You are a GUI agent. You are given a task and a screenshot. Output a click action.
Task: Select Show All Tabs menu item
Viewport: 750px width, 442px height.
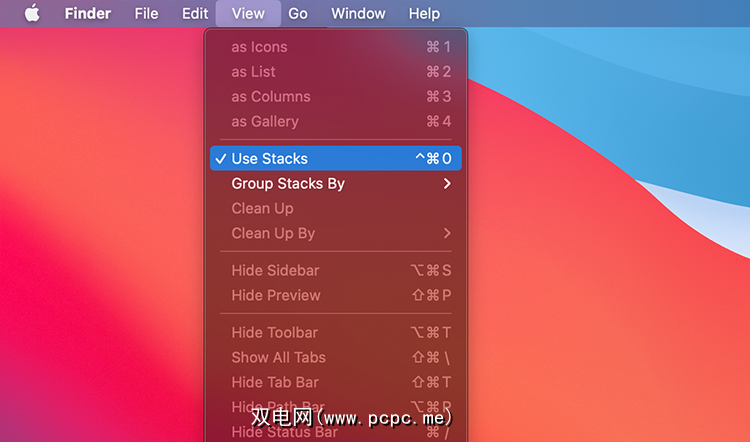point(336,357)
